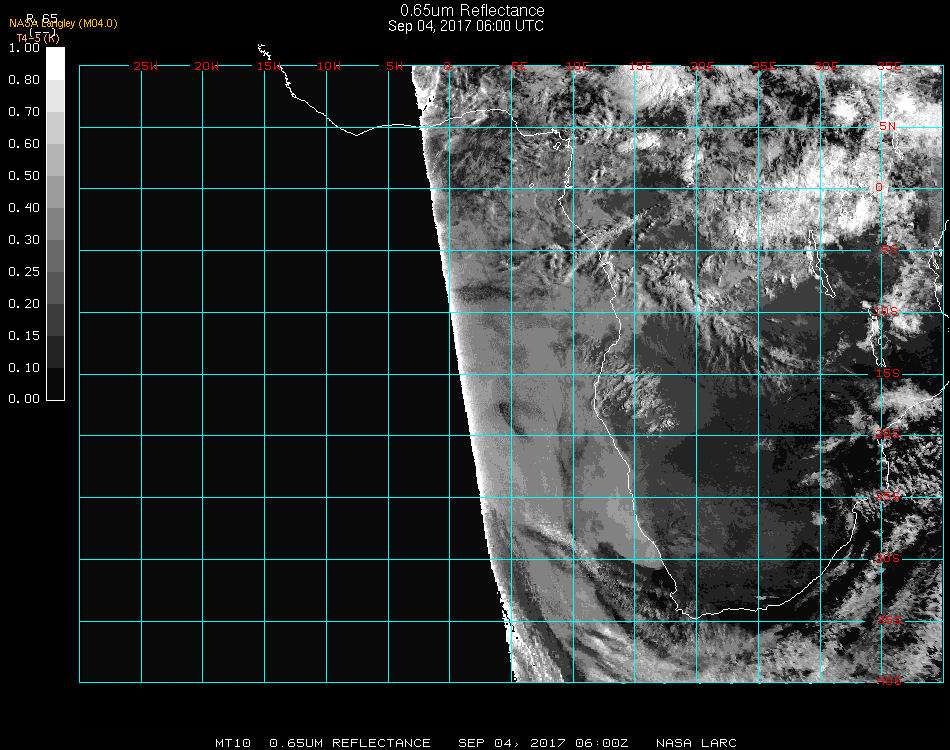The width and height of the screenshot is (950, 750).
Task: Click the mid-gray colorbar segment beside 0.40
Action: pos(55,224)
